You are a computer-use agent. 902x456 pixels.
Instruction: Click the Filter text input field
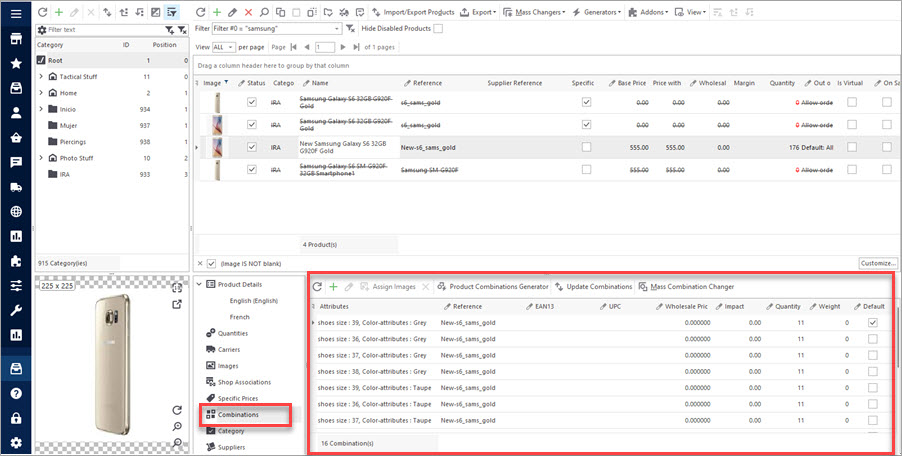(x=105, y=29)
